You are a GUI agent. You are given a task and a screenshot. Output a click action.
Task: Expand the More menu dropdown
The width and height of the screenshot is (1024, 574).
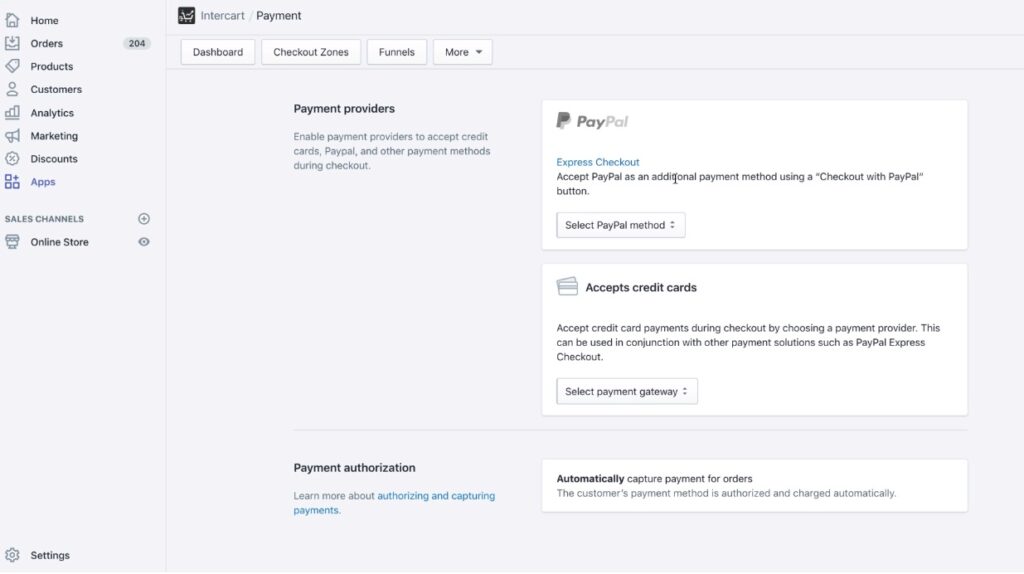click(x=462, y=52)
